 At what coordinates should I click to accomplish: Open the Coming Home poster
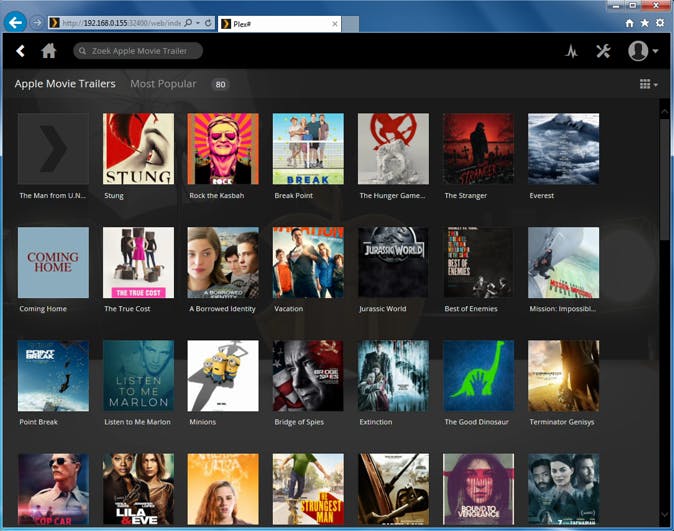(53, 263)
